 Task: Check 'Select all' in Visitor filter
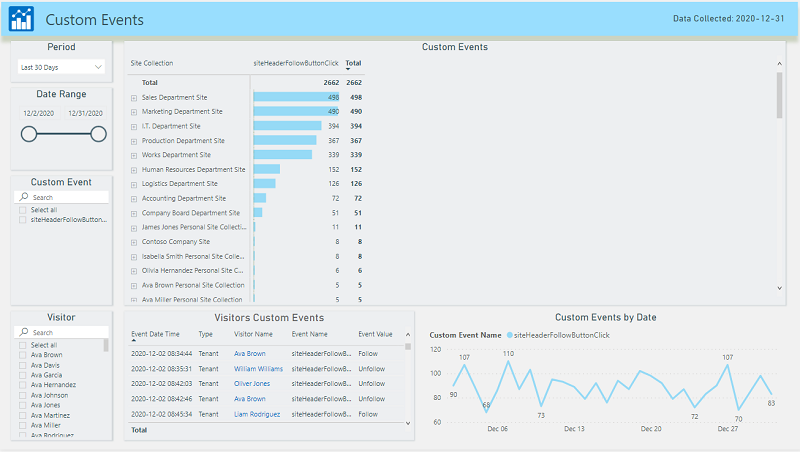tap(22, 345)
